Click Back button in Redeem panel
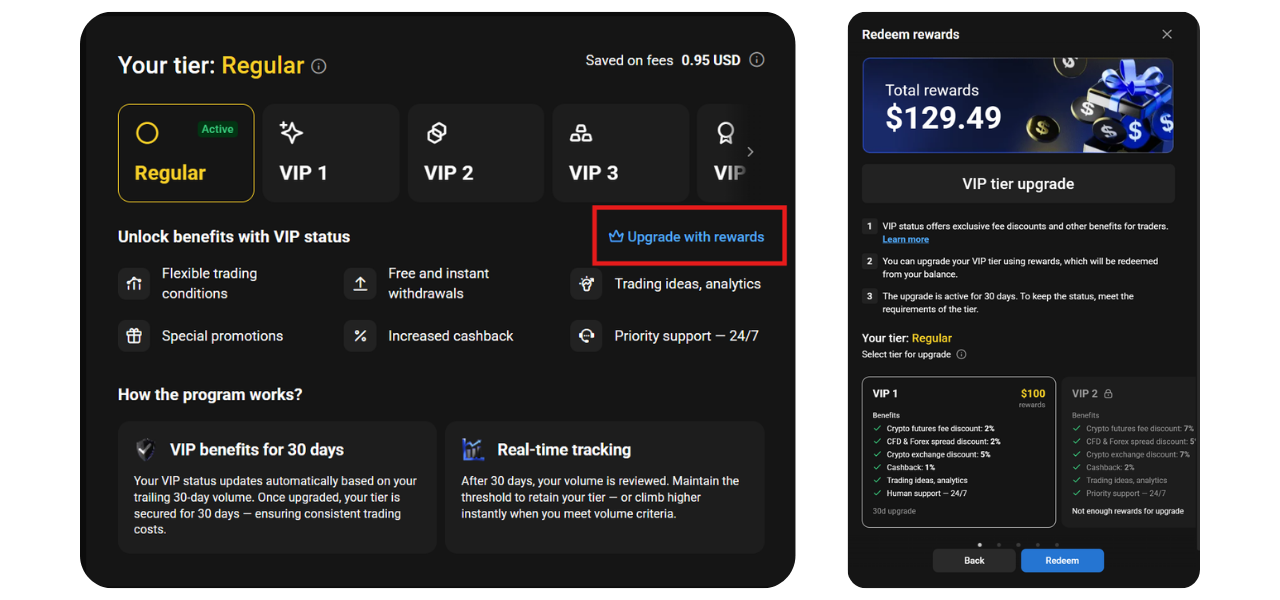The height and width of the screenshot is (600, 1280). [x=974, y=561]
